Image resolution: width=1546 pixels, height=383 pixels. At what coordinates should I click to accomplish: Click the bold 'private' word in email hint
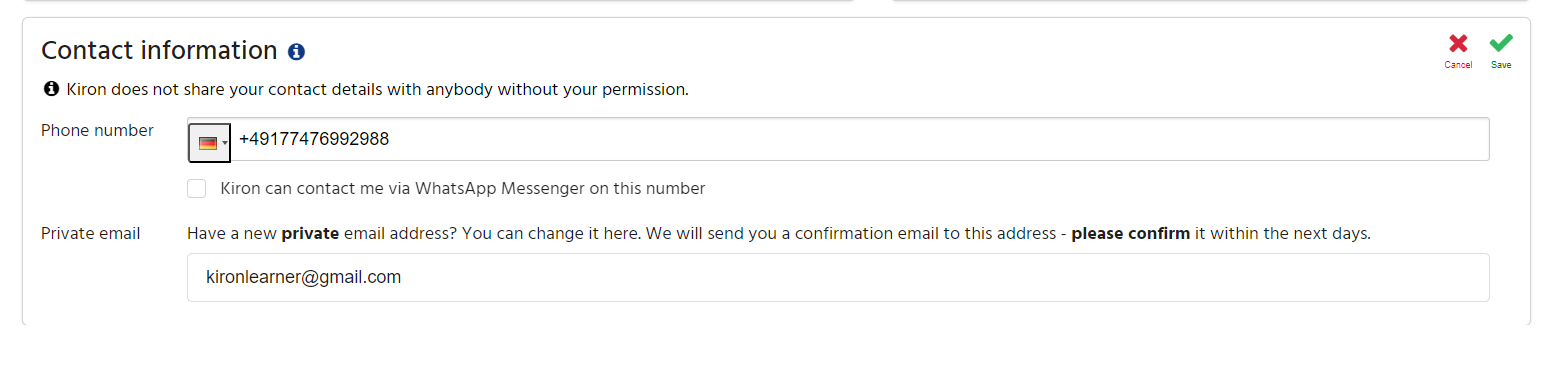pos(310,234)
